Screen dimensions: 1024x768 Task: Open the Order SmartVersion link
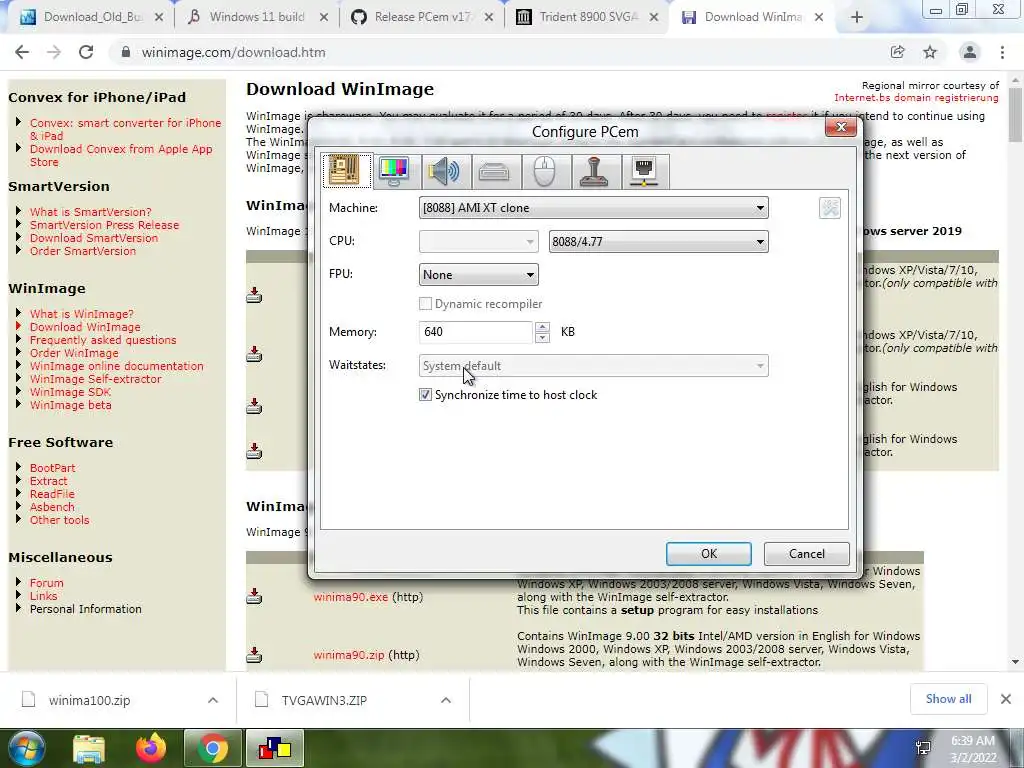click(x=83, y=251)
